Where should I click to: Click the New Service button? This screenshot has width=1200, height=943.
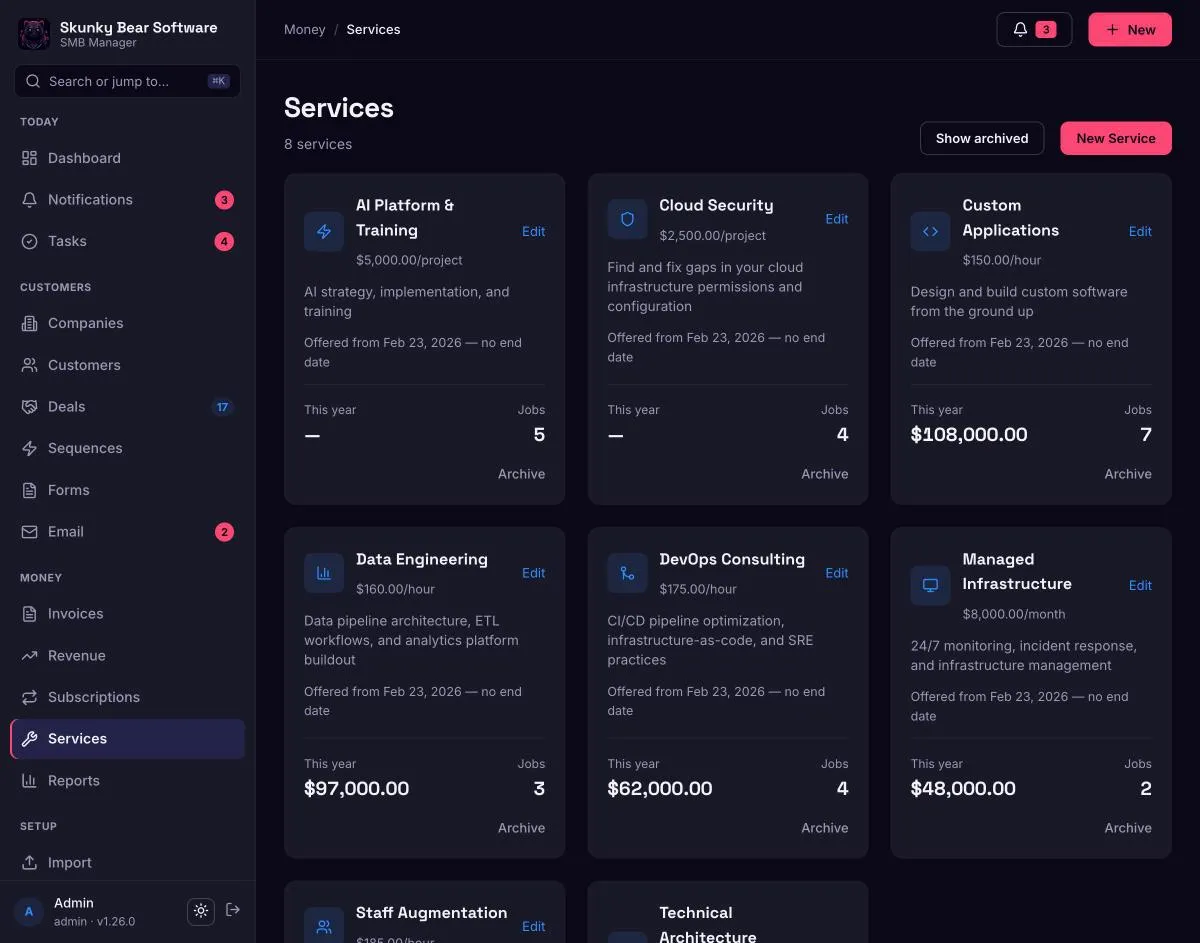[x=1116, y=138]
